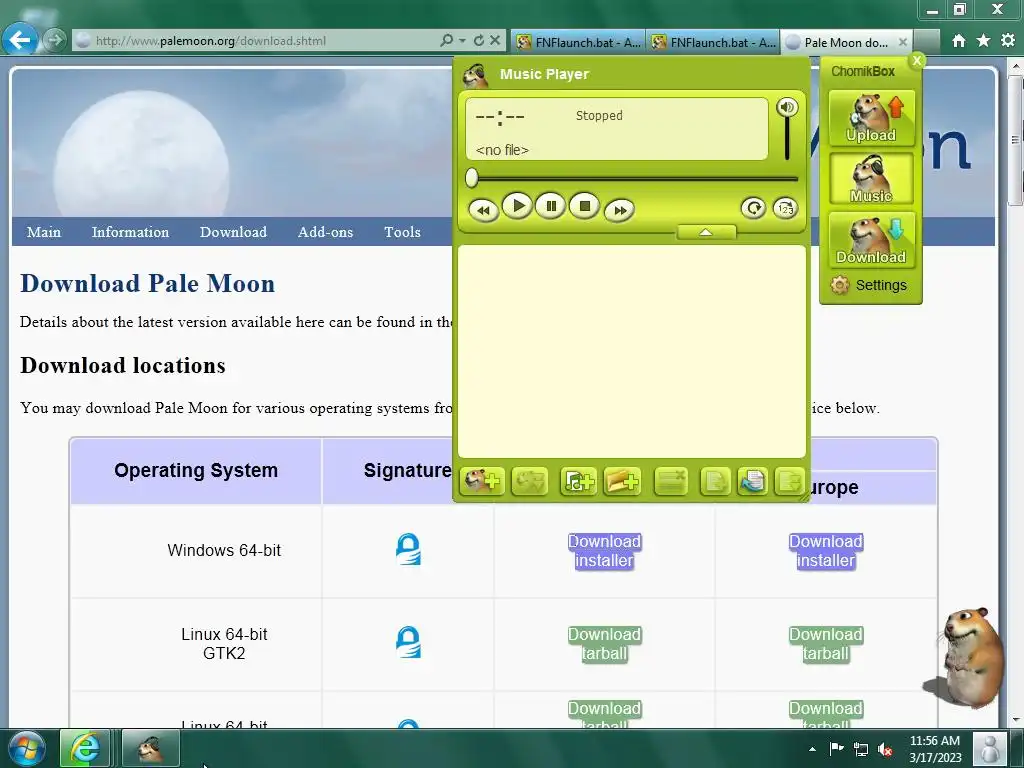This screenshot has height=768, width=1024.
Task: Open the Add-ons nav menu item
Action: (x=325, y=232)
